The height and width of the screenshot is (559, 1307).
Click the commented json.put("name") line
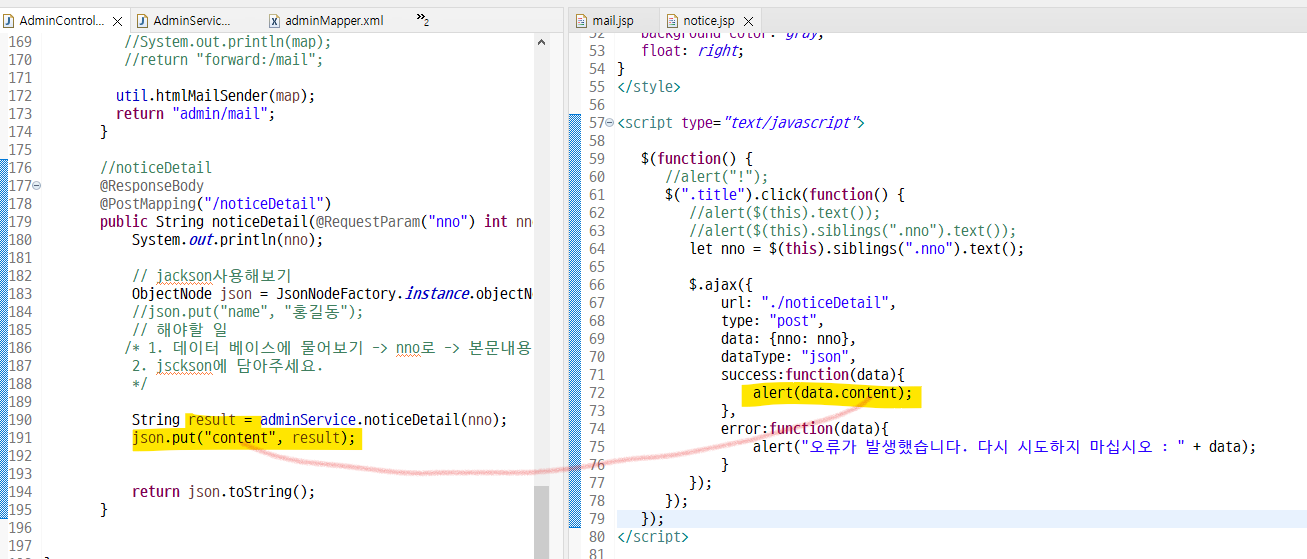coord(248,312)
